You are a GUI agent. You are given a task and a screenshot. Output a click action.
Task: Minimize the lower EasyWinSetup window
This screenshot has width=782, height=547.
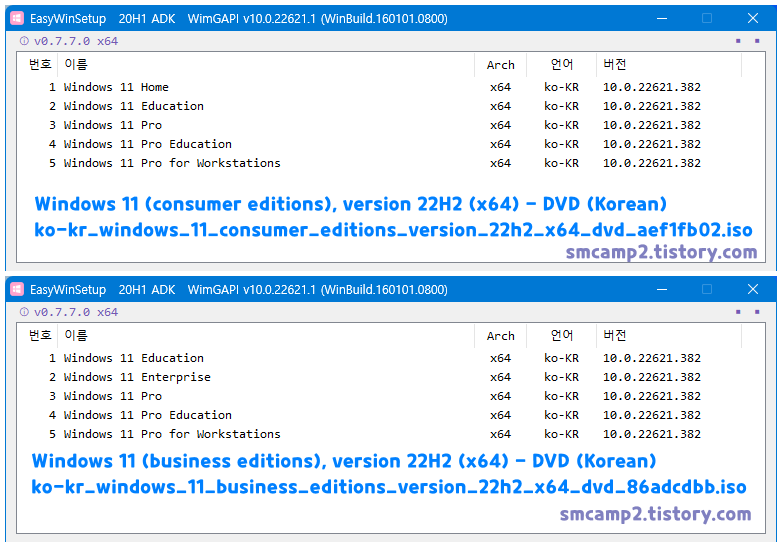pyautogui.click(x=662, y=289)
